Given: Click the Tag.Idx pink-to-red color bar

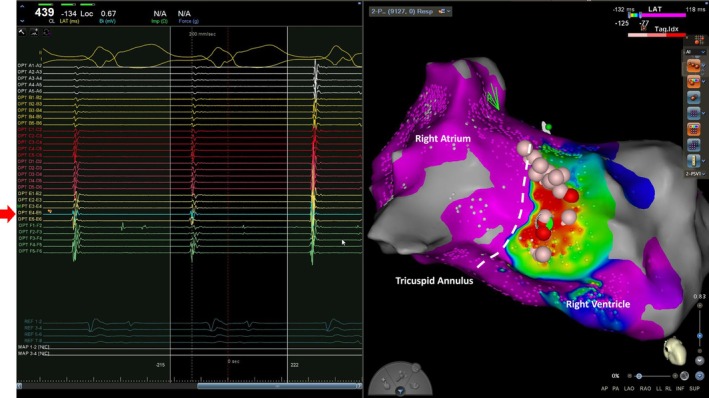Looking at the screenshot, I should pyautogui.click(x=657, y=35).
